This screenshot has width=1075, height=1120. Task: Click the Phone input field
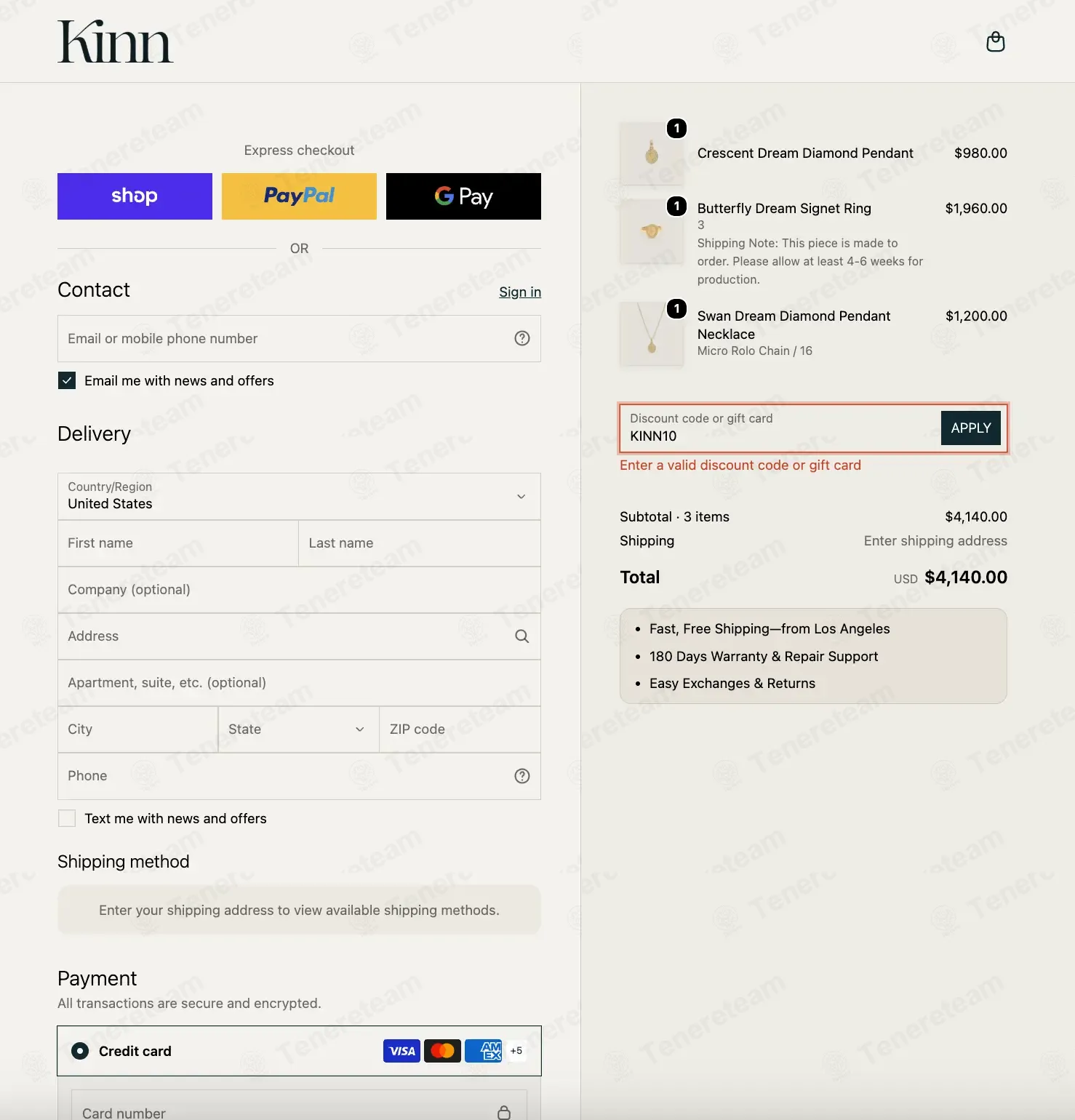299,776
